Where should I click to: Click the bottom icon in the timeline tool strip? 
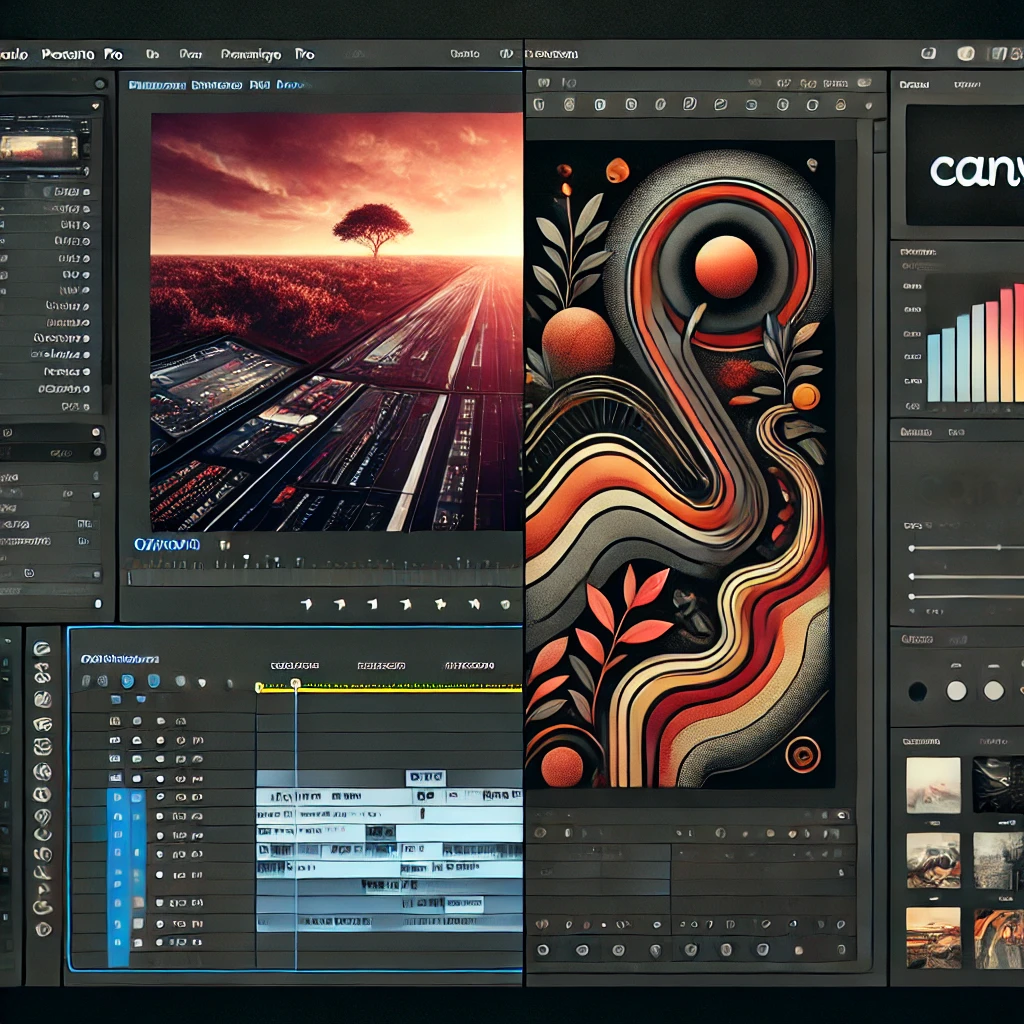pyautogui.click(x=42, y=928)
